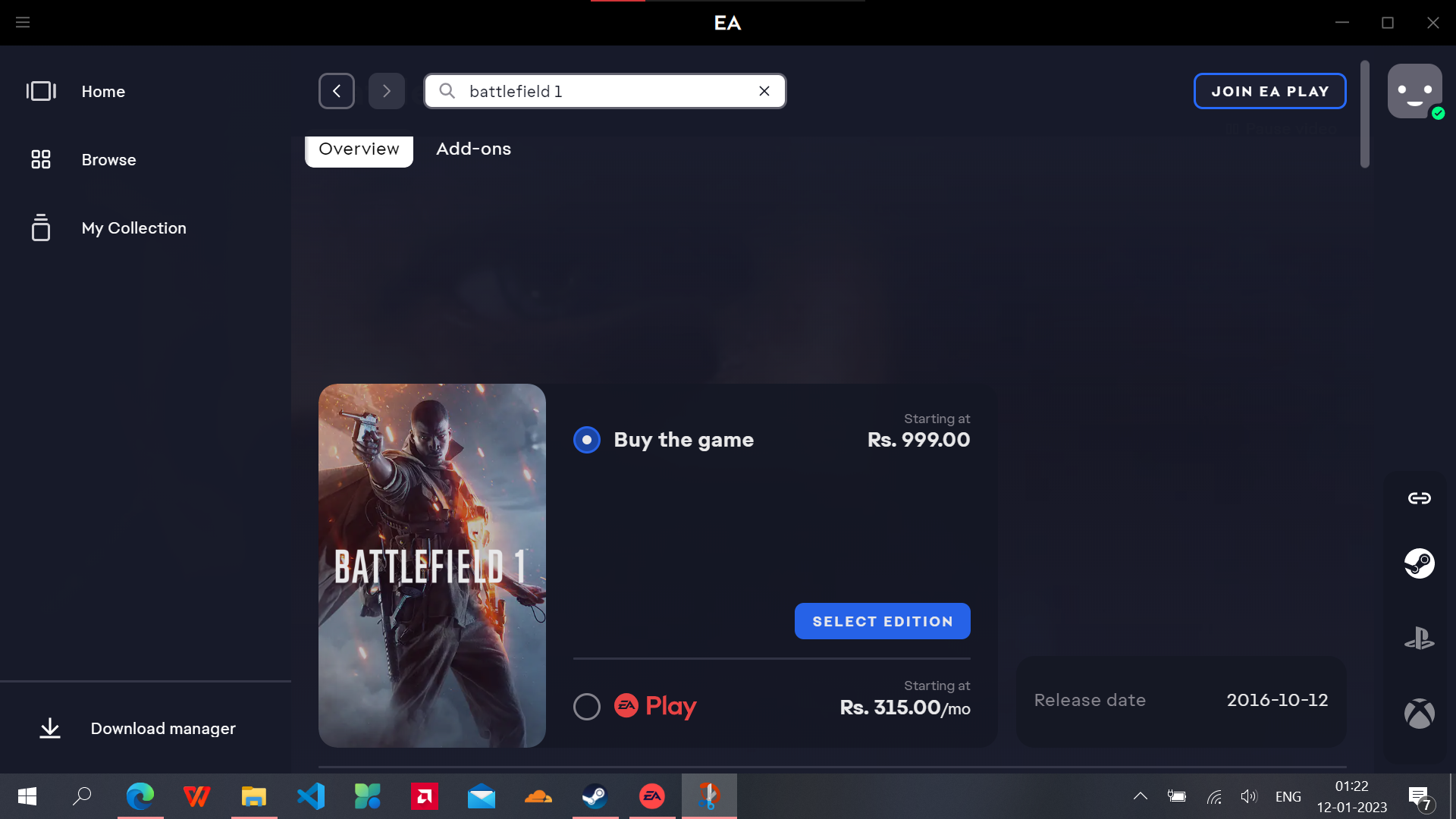
Task: Show hidden system tray icons
Action: [1140, 796]
